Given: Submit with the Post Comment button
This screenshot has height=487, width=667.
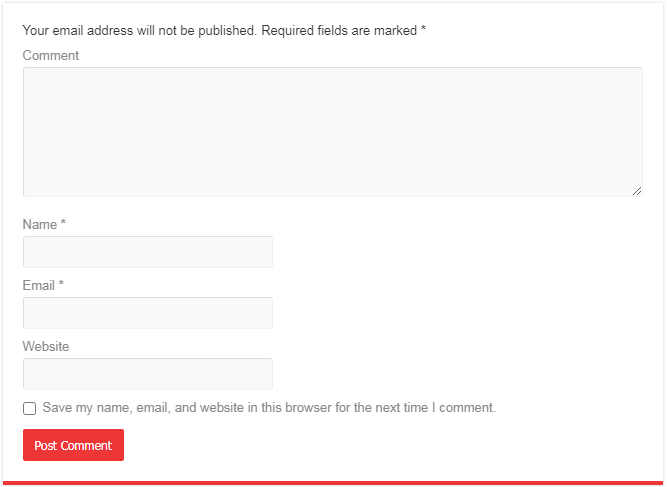Looking at the screenshot, I should (x=73, y=445).
